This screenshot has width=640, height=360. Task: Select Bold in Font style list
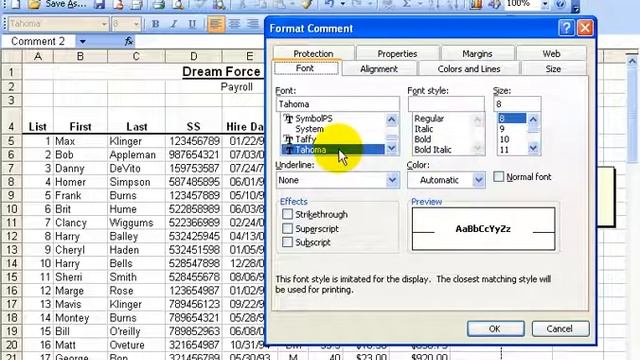click(422, 139)
